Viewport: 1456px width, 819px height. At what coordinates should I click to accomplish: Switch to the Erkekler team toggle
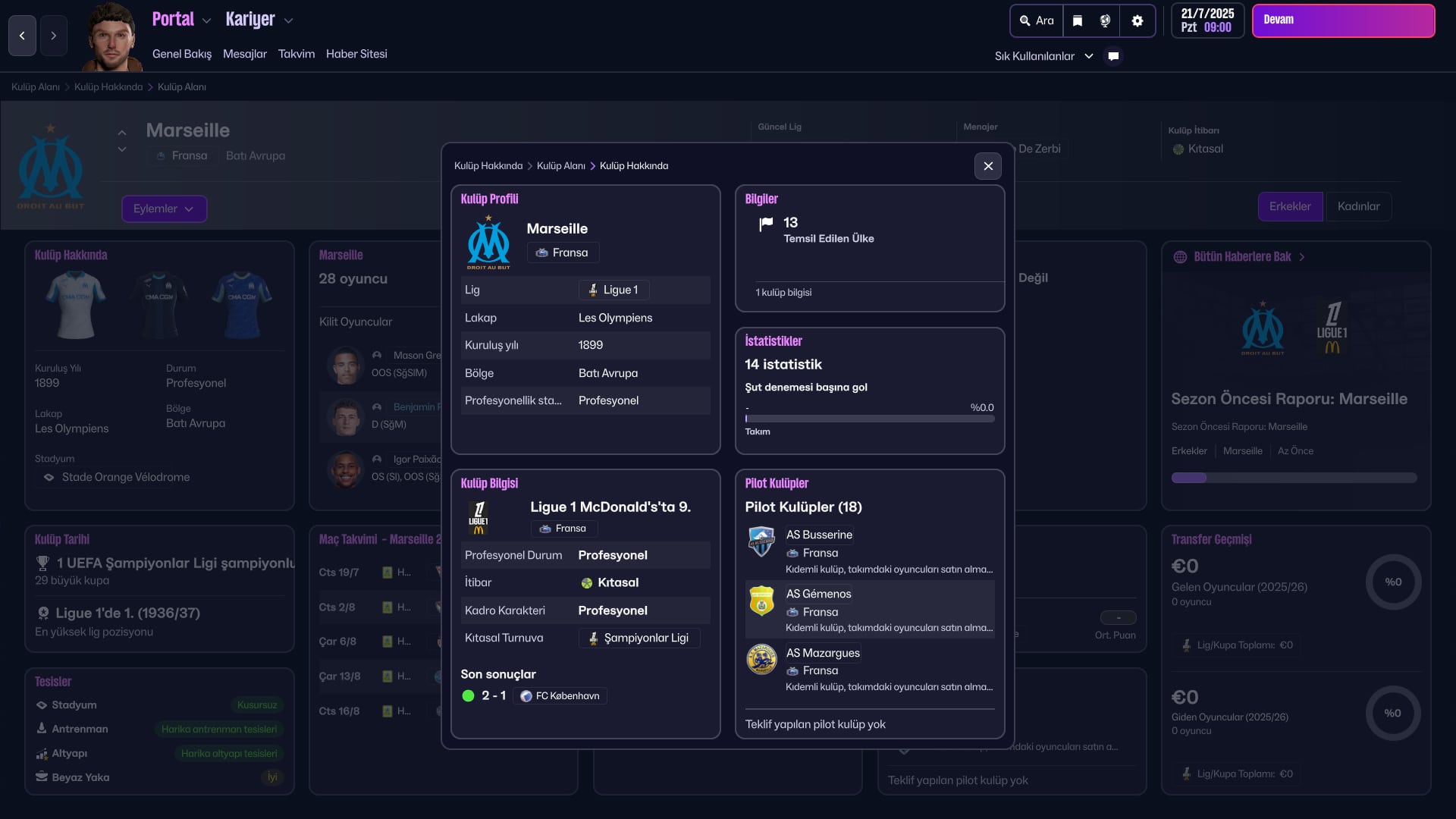coord(1289,206)
